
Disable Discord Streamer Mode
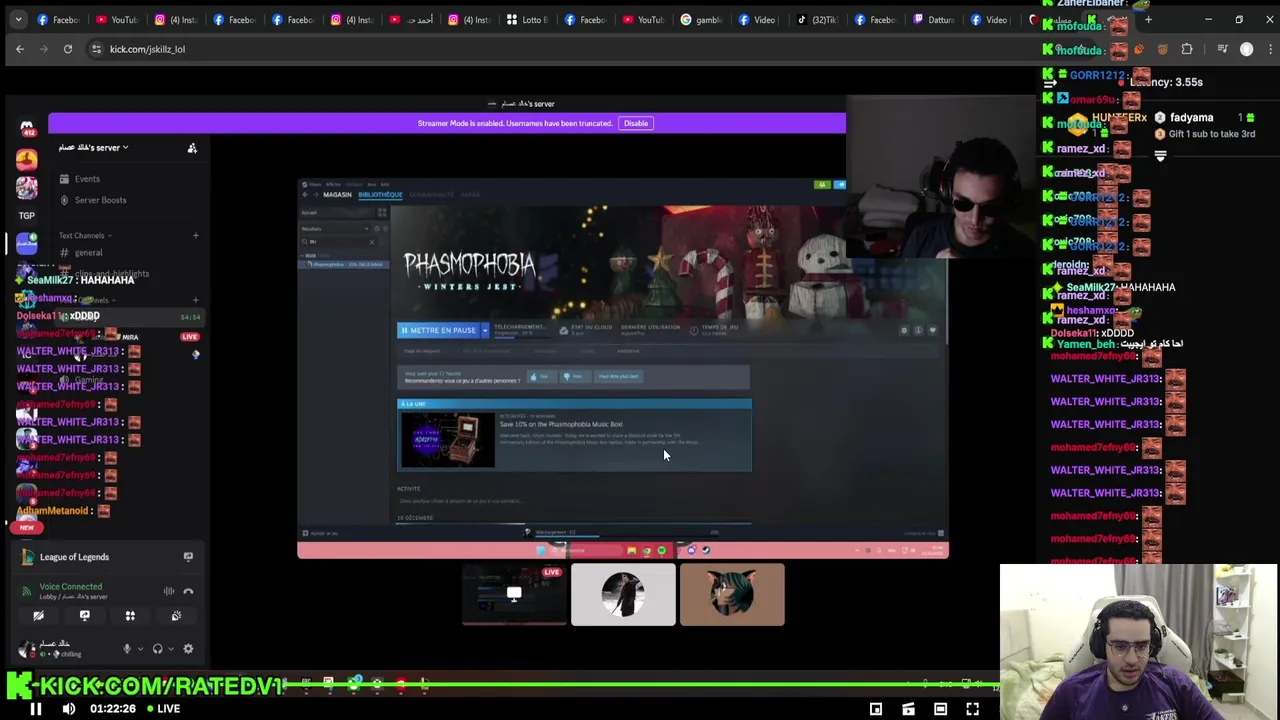click(636, 123)
